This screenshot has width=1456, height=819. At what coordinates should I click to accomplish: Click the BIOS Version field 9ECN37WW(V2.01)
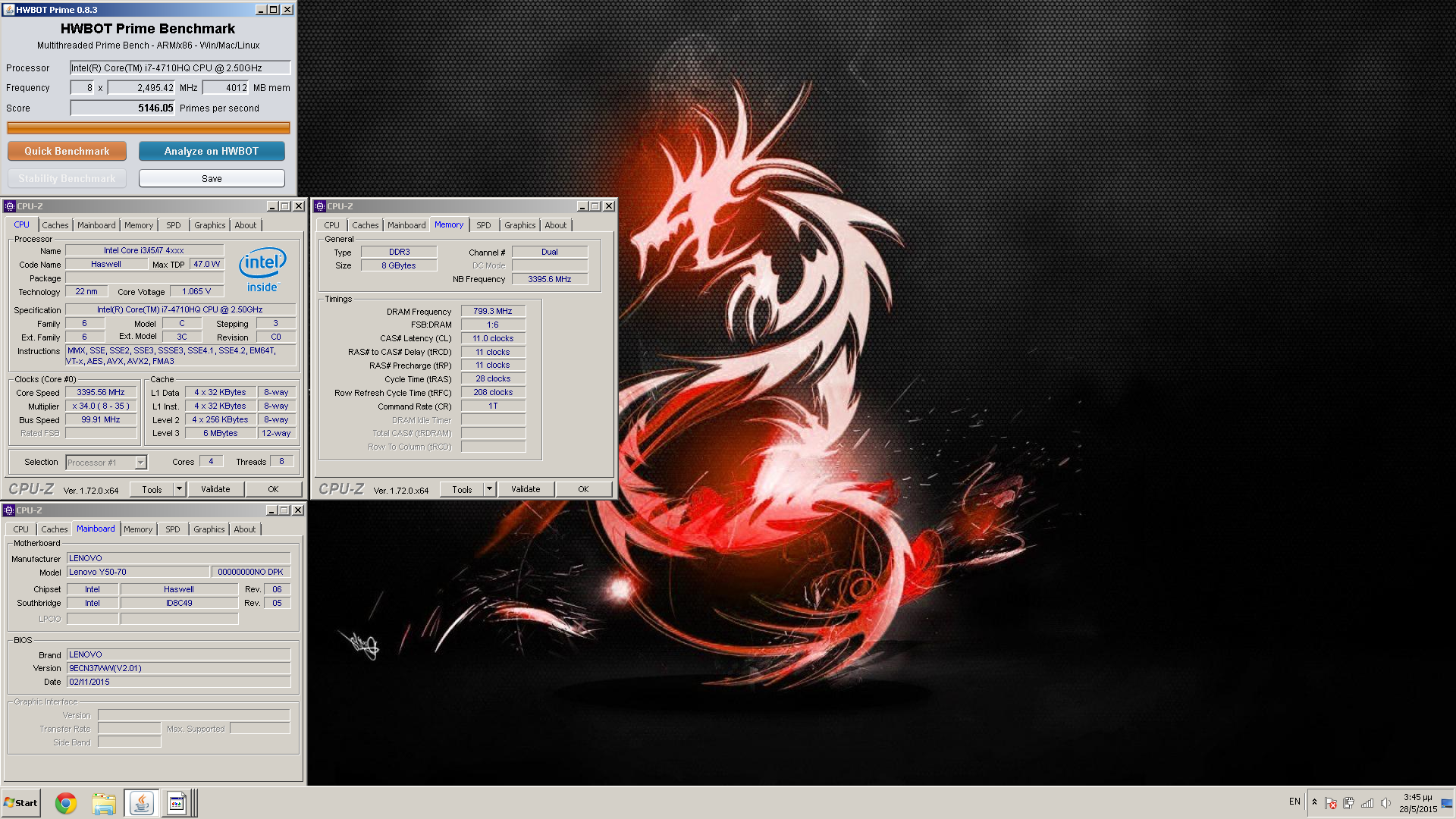pyautogui.click(x=179, y=668)
